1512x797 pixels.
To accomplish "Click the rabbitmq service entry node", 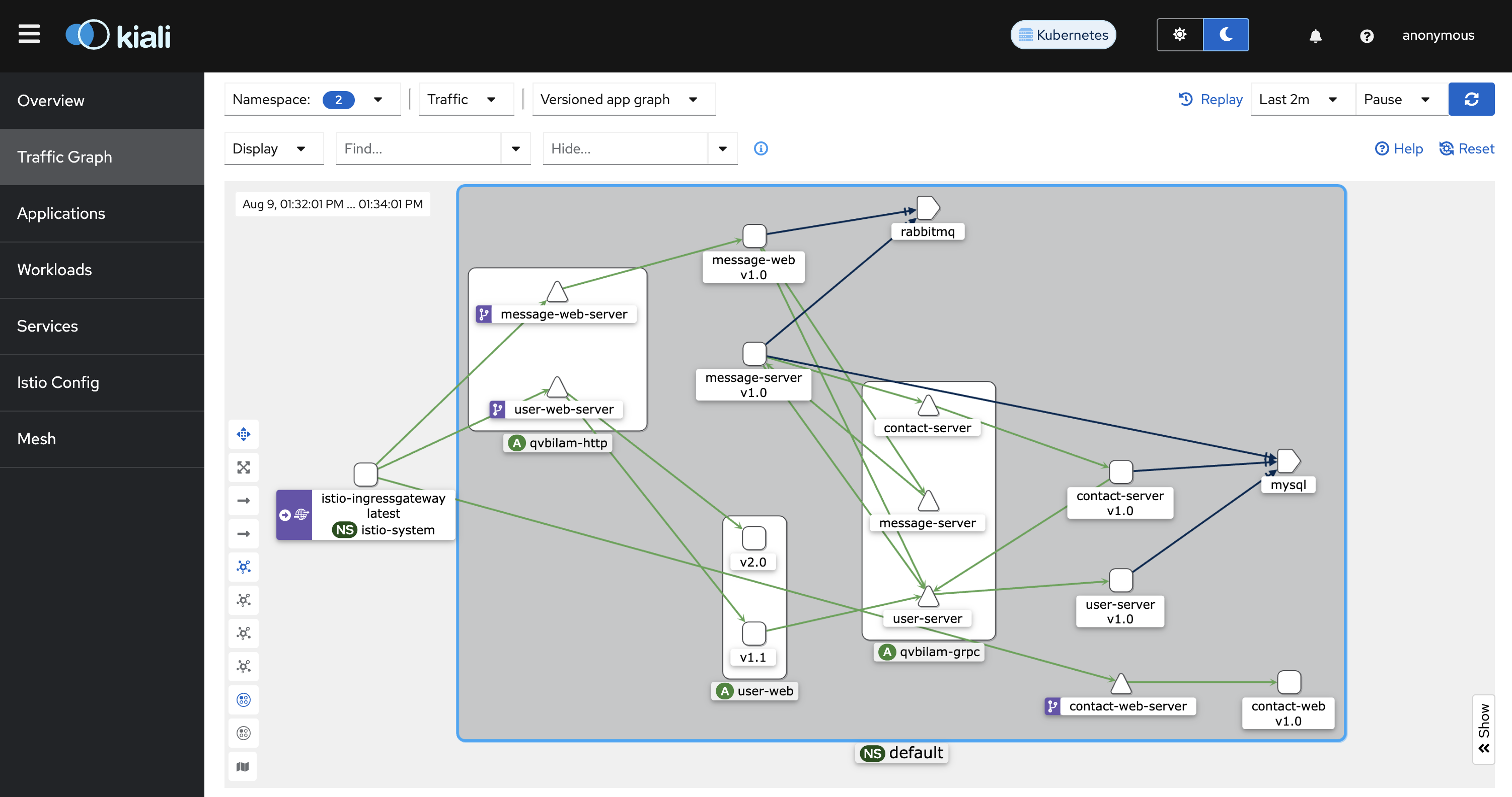I will pos(928,208).
